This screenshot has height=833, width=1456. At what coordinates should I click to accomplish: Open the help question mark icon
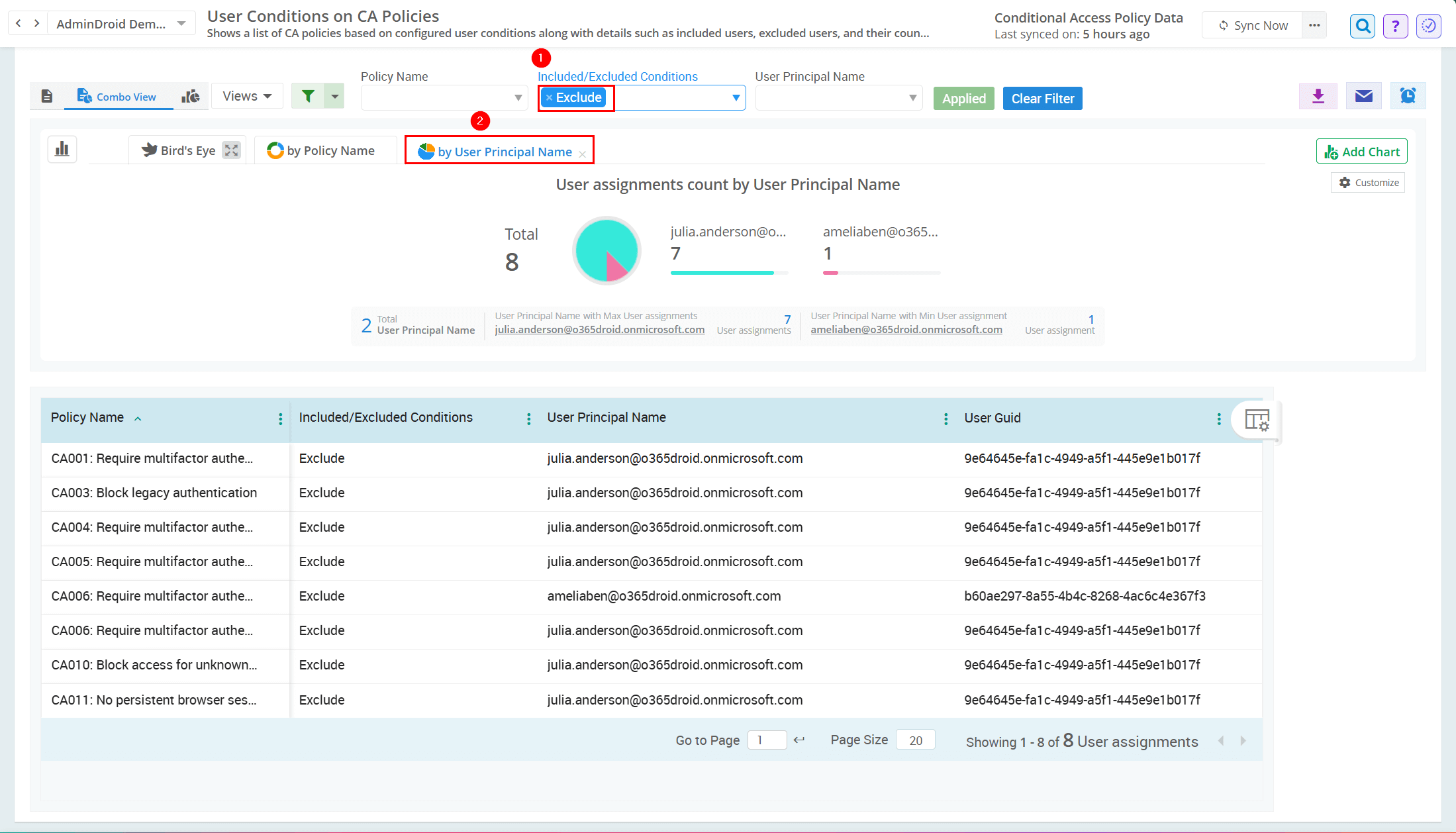[1395, 26]
